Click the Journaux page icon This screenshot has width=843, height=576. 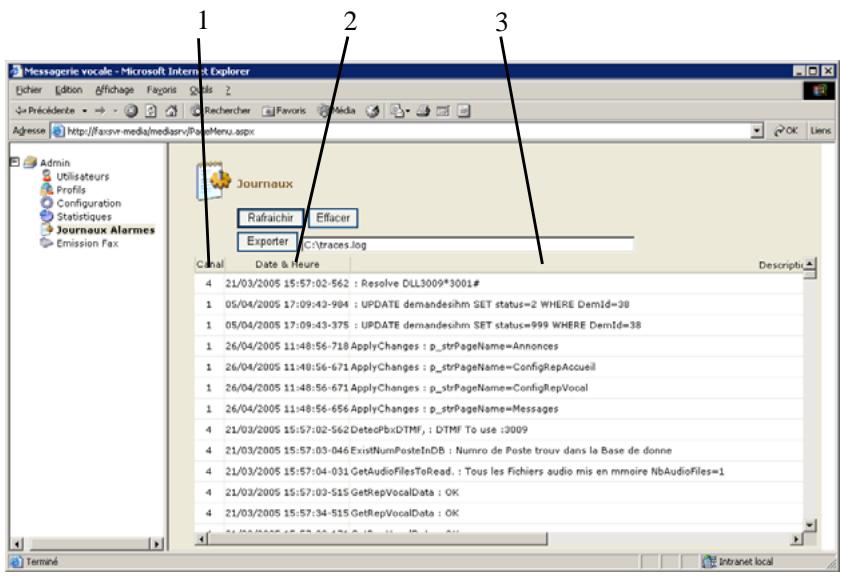pos(213,181)
